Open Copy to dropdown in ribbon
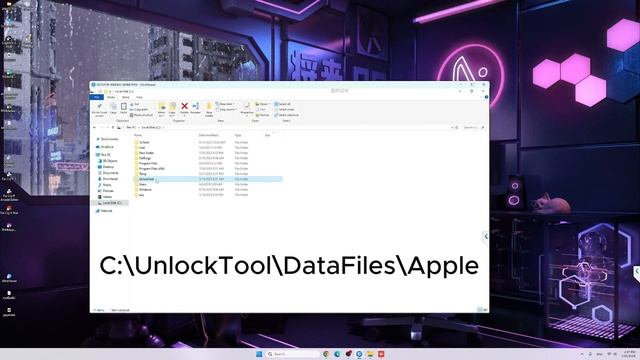The width and height of the screenshot is (640, 360). point(172,109)
